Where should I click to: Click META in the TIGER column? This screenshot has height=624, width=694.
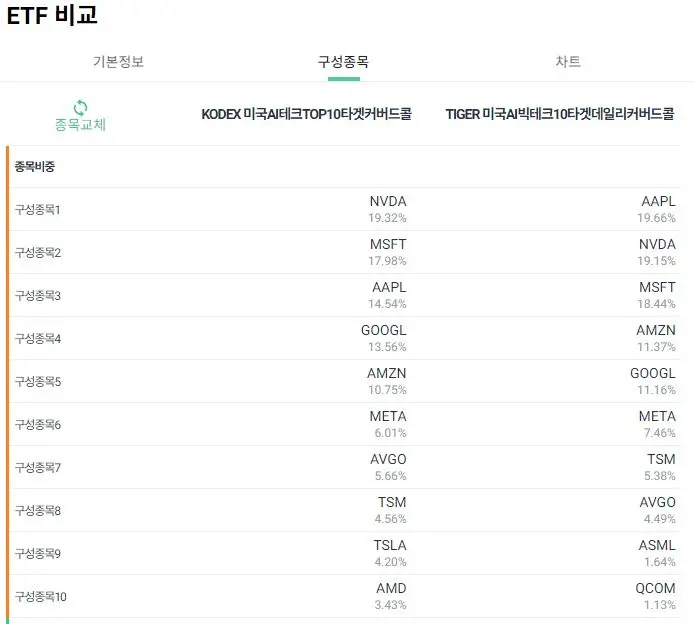coord(657,416)
